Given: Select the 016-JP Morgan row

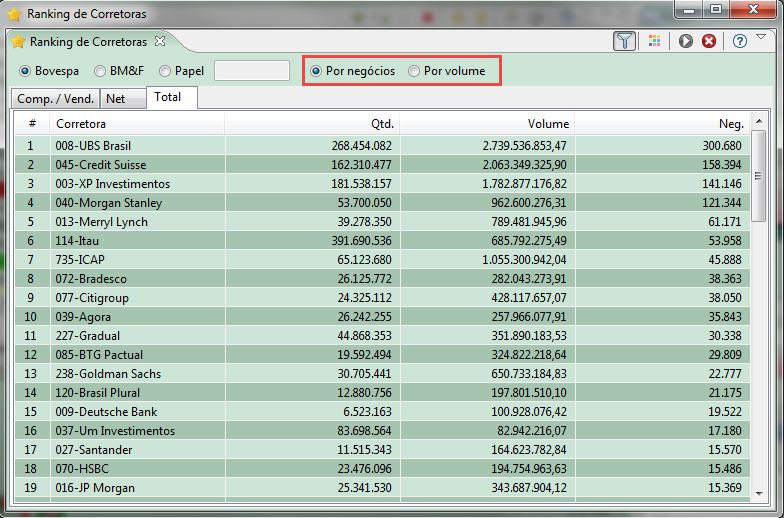Looking at the screenshot, I should point(382,488).
